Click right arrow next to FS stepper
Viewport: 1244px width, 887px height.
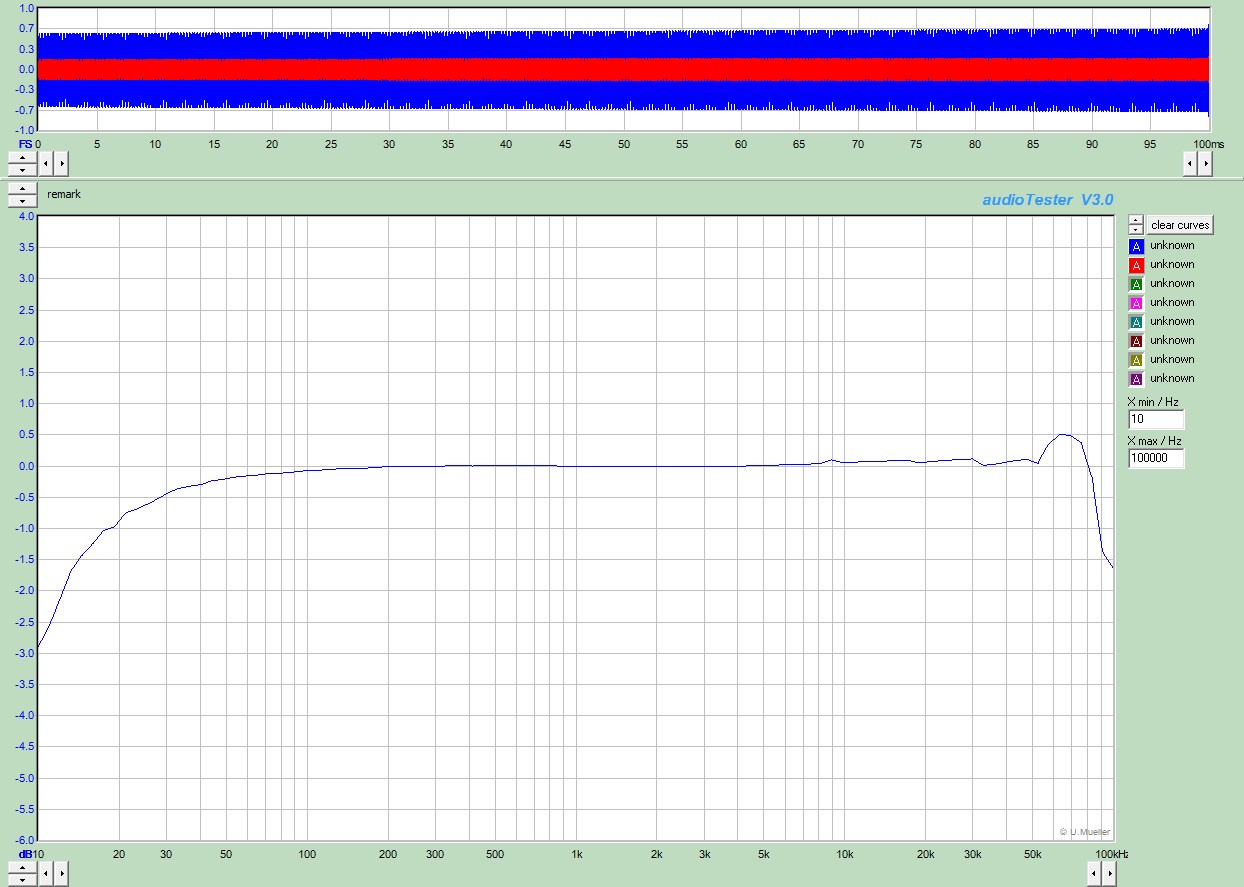(x=61, y=162)
